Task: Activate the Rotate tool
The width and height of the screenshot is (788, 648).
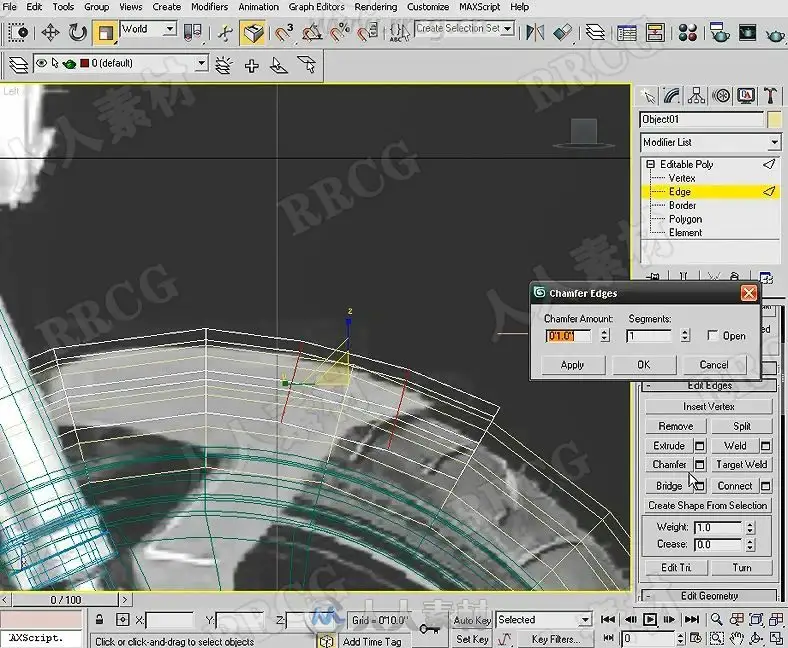Action: pos(77,33)
